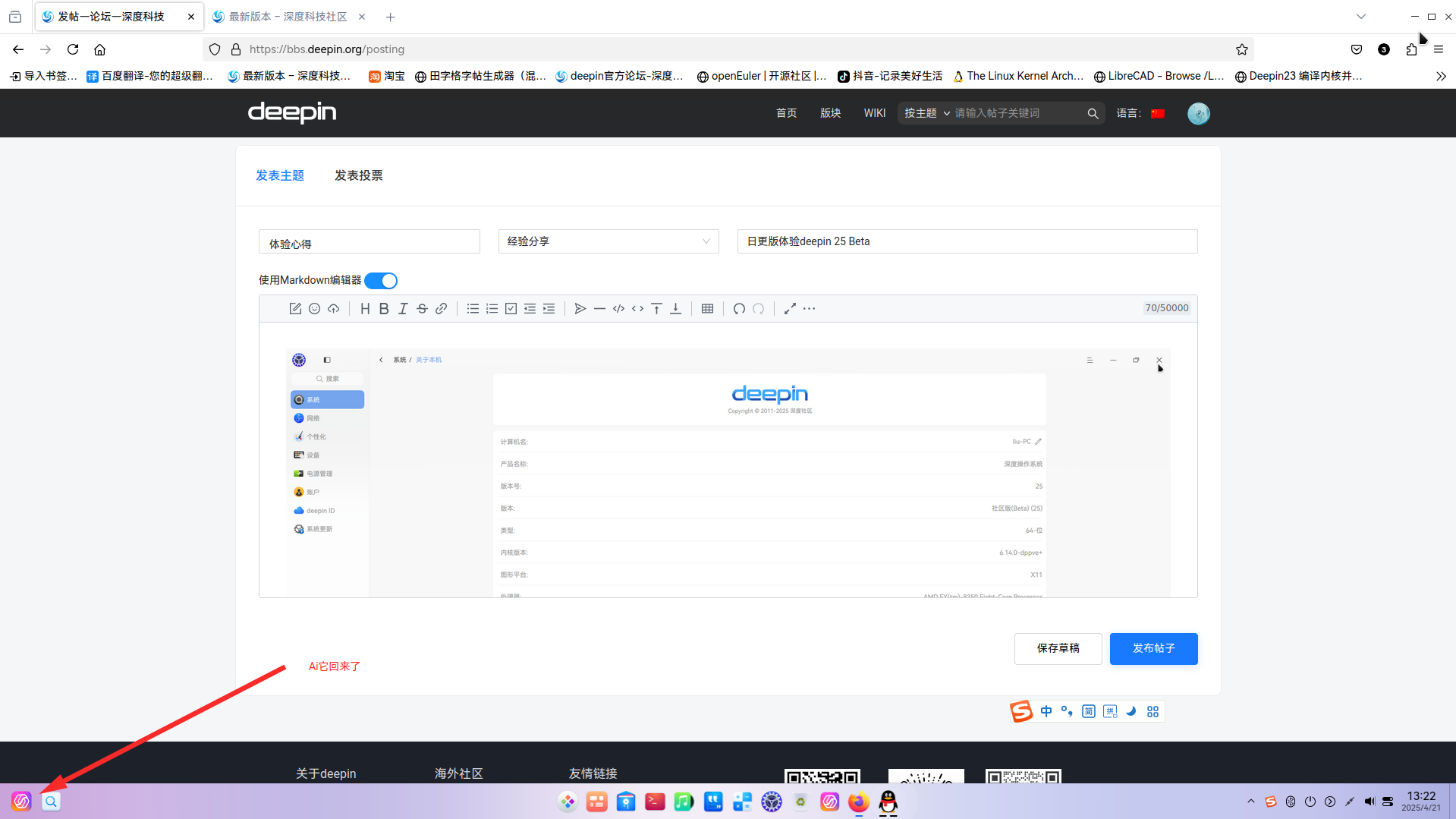
Task: Show more bookmarks chevron
Action: (x=1441, y=76)
